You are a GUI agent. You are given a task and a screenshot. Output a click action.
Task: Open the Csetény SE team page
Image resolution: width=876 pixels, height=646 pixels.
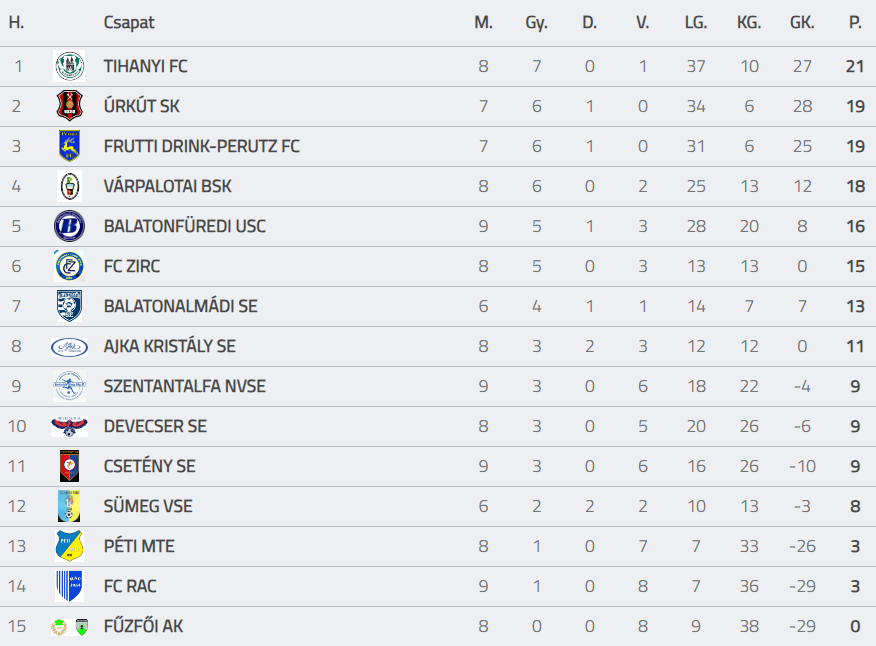coord(149,467)
